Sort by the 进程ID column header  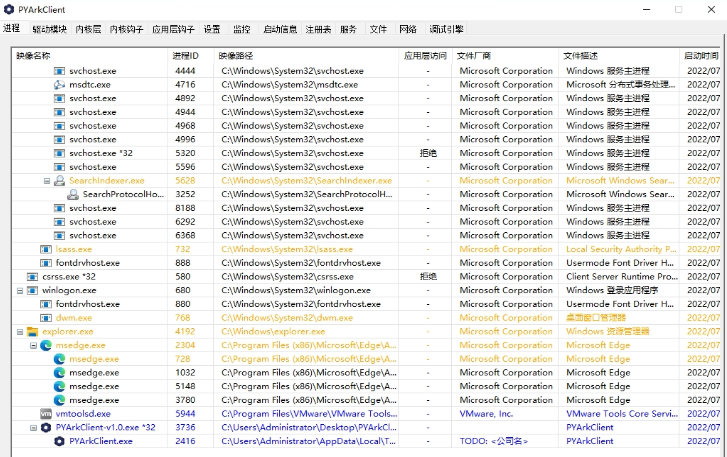pyautogui.click(x=191, y=56)
